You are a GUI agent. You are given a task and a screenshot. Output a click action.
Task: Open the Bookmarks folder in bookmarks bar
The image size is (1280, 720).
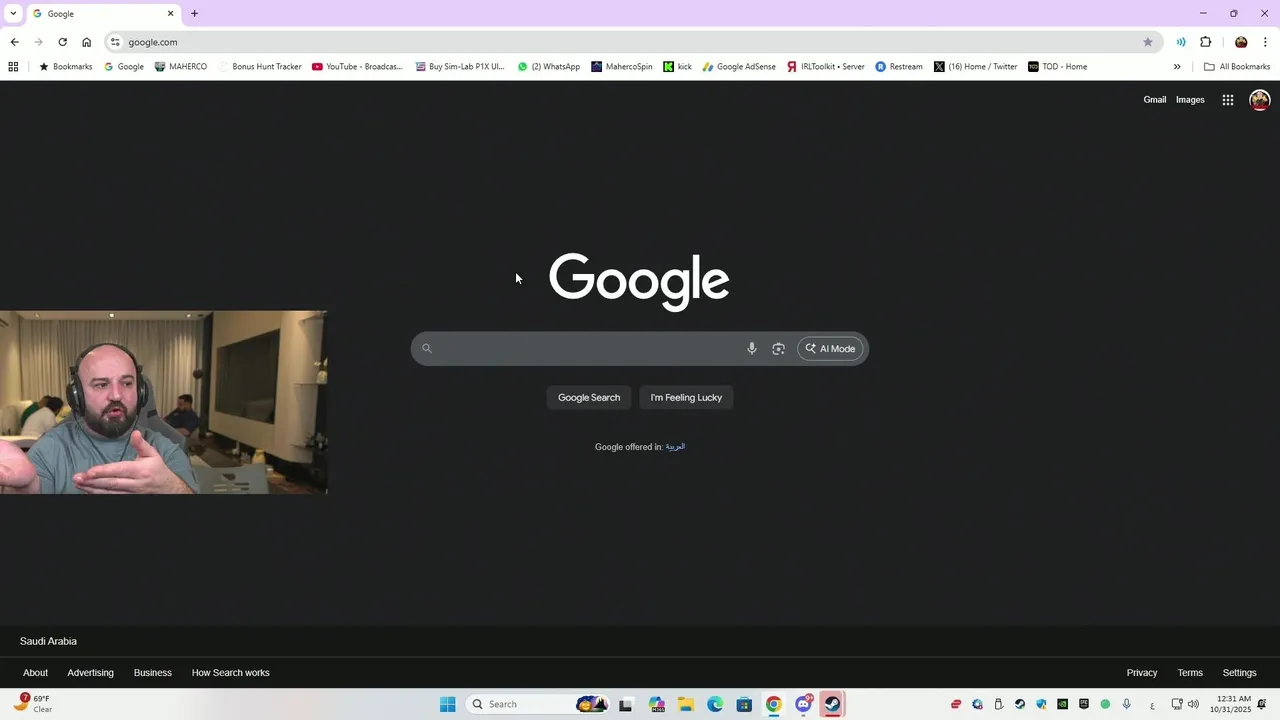(65, 67)
